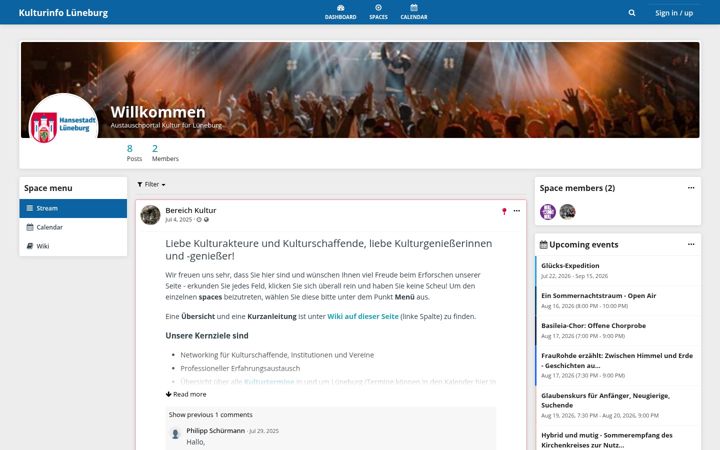Click the Unsere Kernziele sind heading

pos(207,335)
